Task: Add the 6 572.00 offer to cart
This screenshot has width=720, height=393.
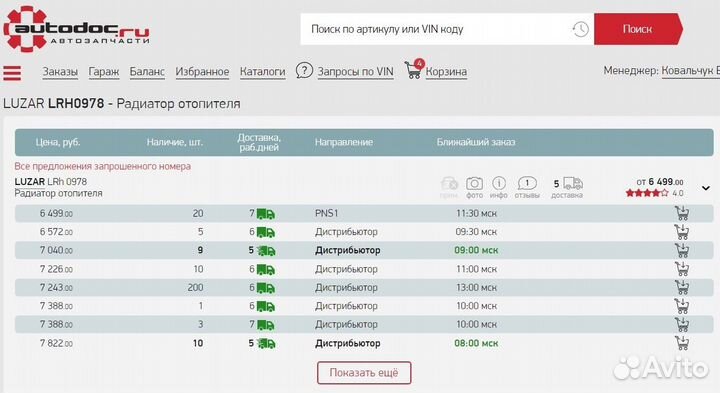Action: (x=682, y=232)
